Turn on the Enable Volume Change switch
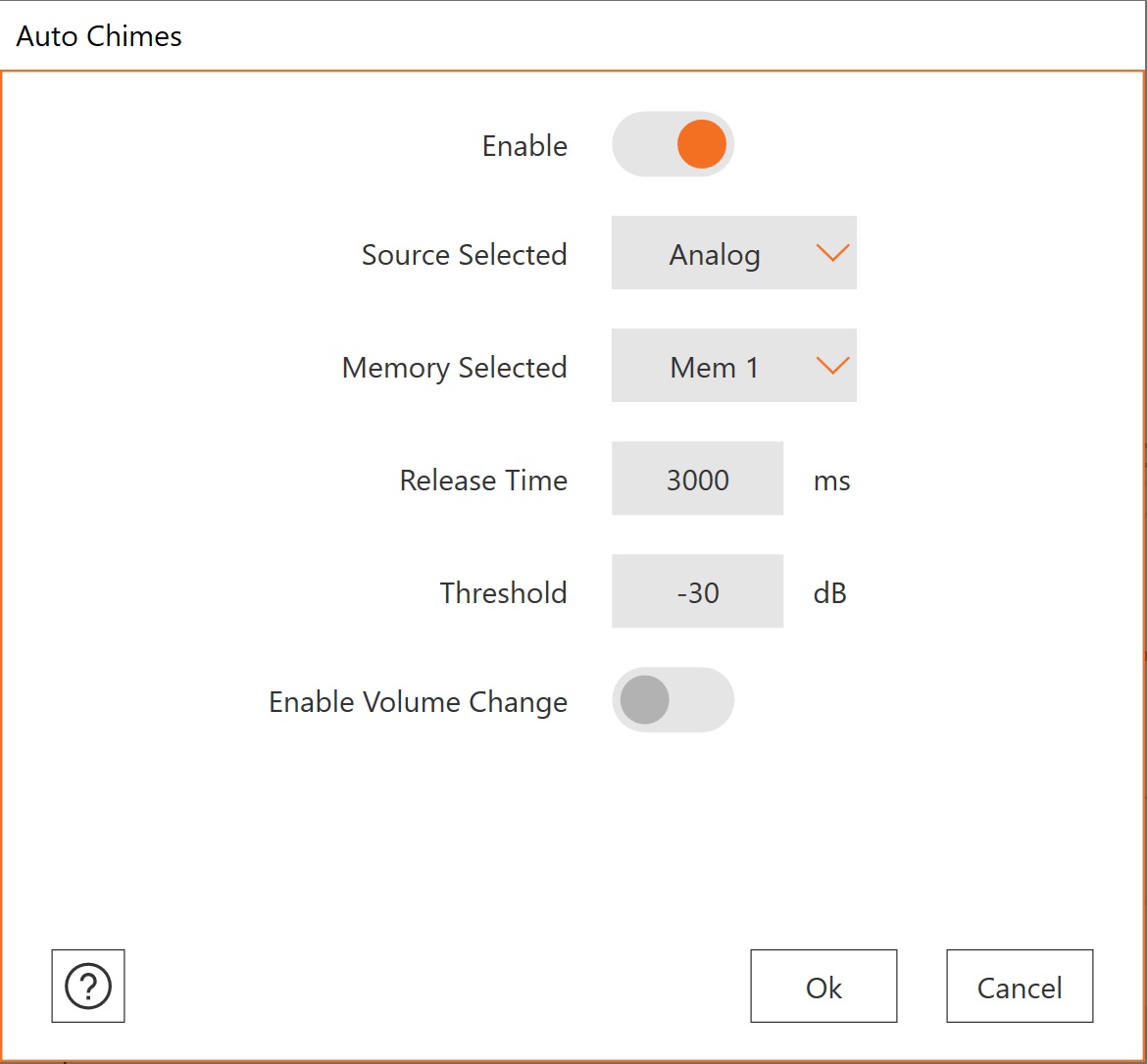 (673, 700)
